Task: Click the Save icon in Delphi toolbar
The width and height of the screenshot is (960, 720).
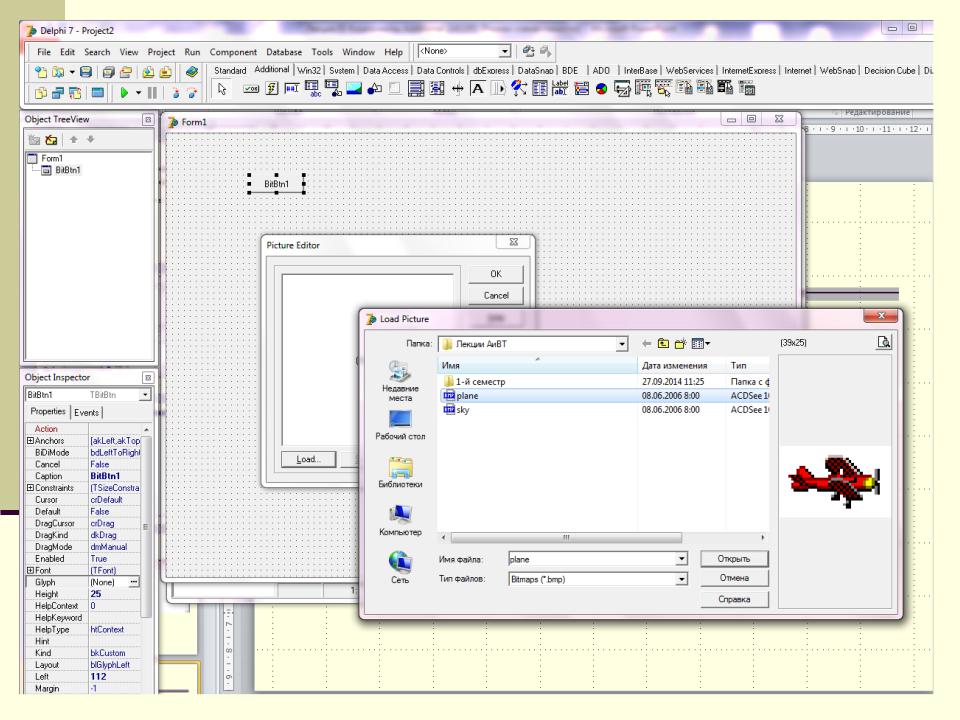Action: [x=86, y=72]
